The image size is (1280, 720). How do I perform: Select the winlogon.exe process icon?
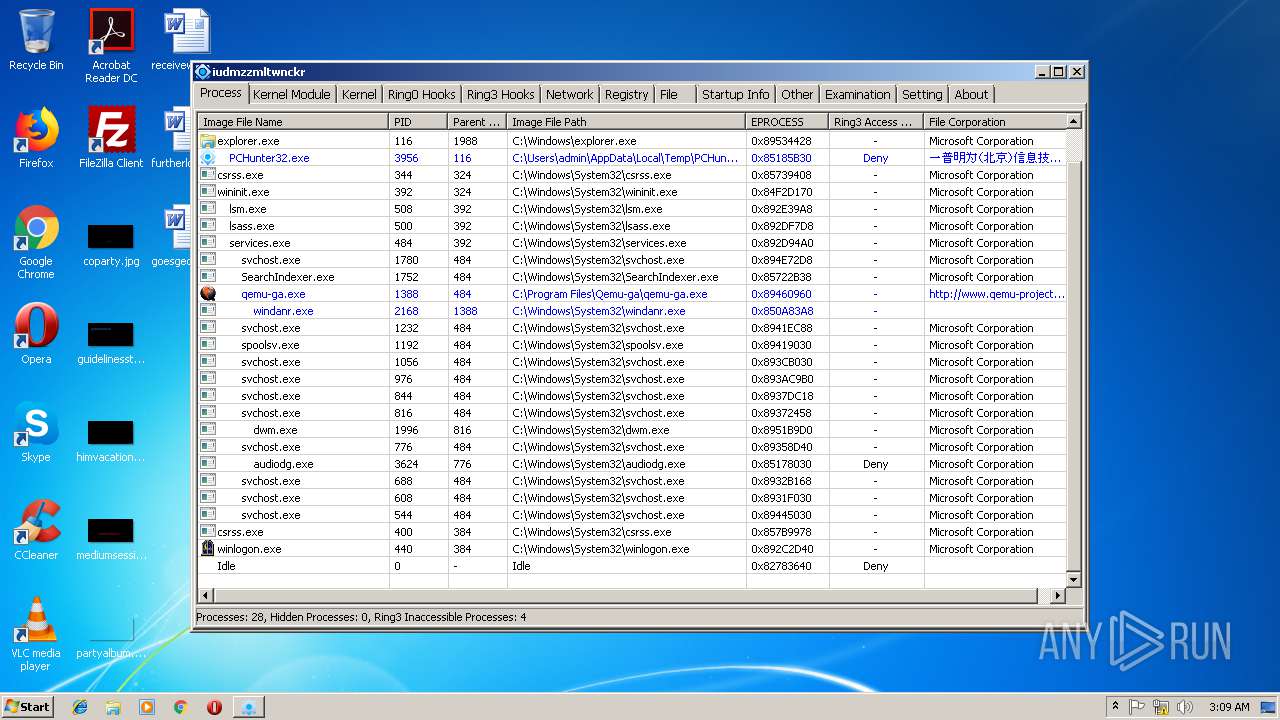[x=208, y=549]
